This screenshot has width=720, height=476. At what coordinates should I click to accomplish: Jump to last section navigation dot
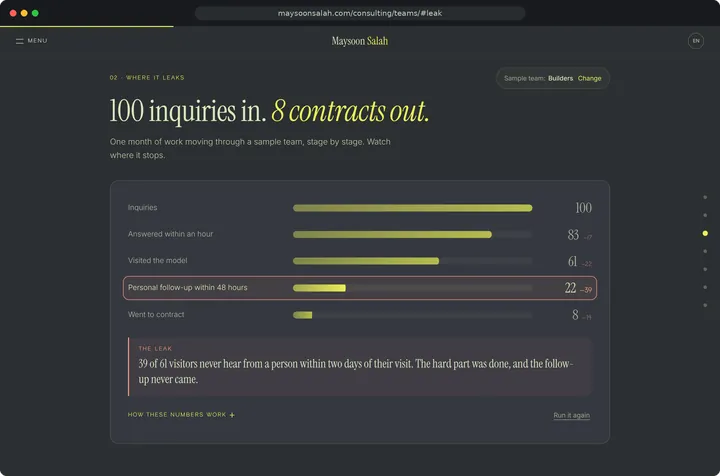coord(705,305)
